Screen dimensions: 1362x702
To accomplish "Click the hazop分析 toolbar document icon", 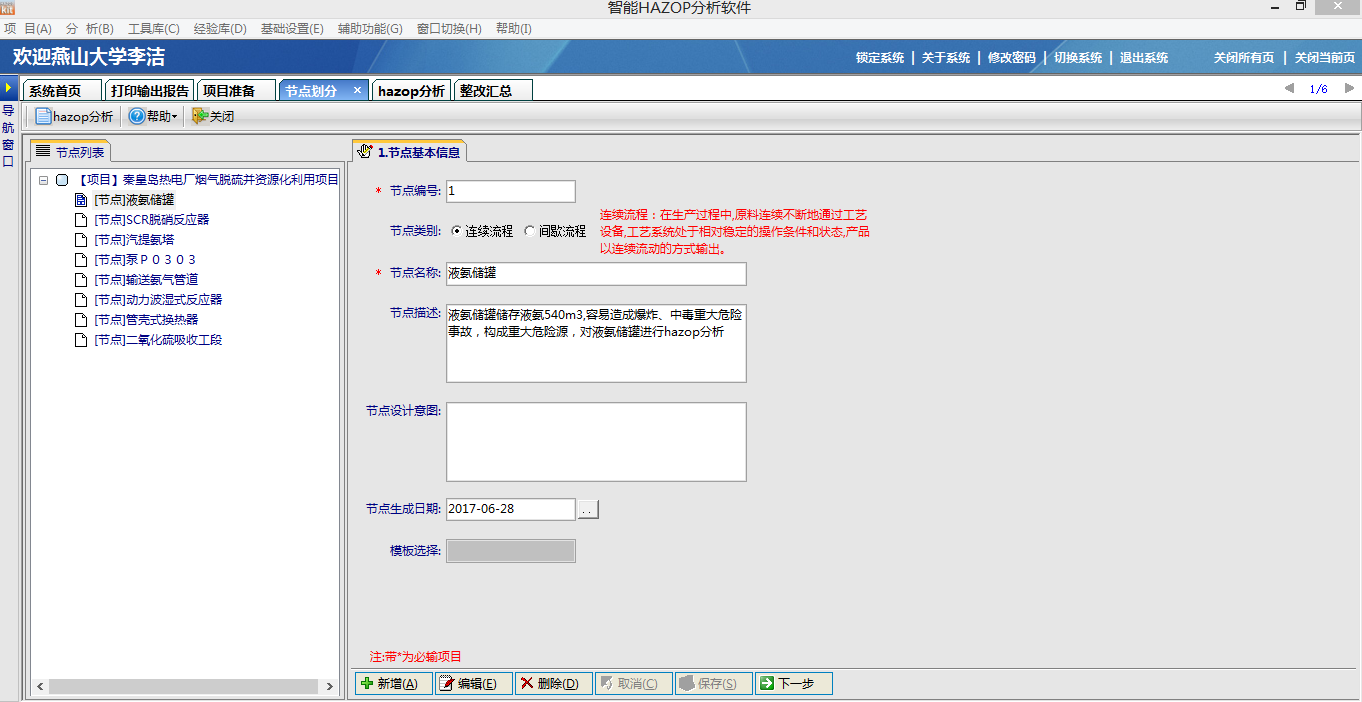I will tap(43, 116).
